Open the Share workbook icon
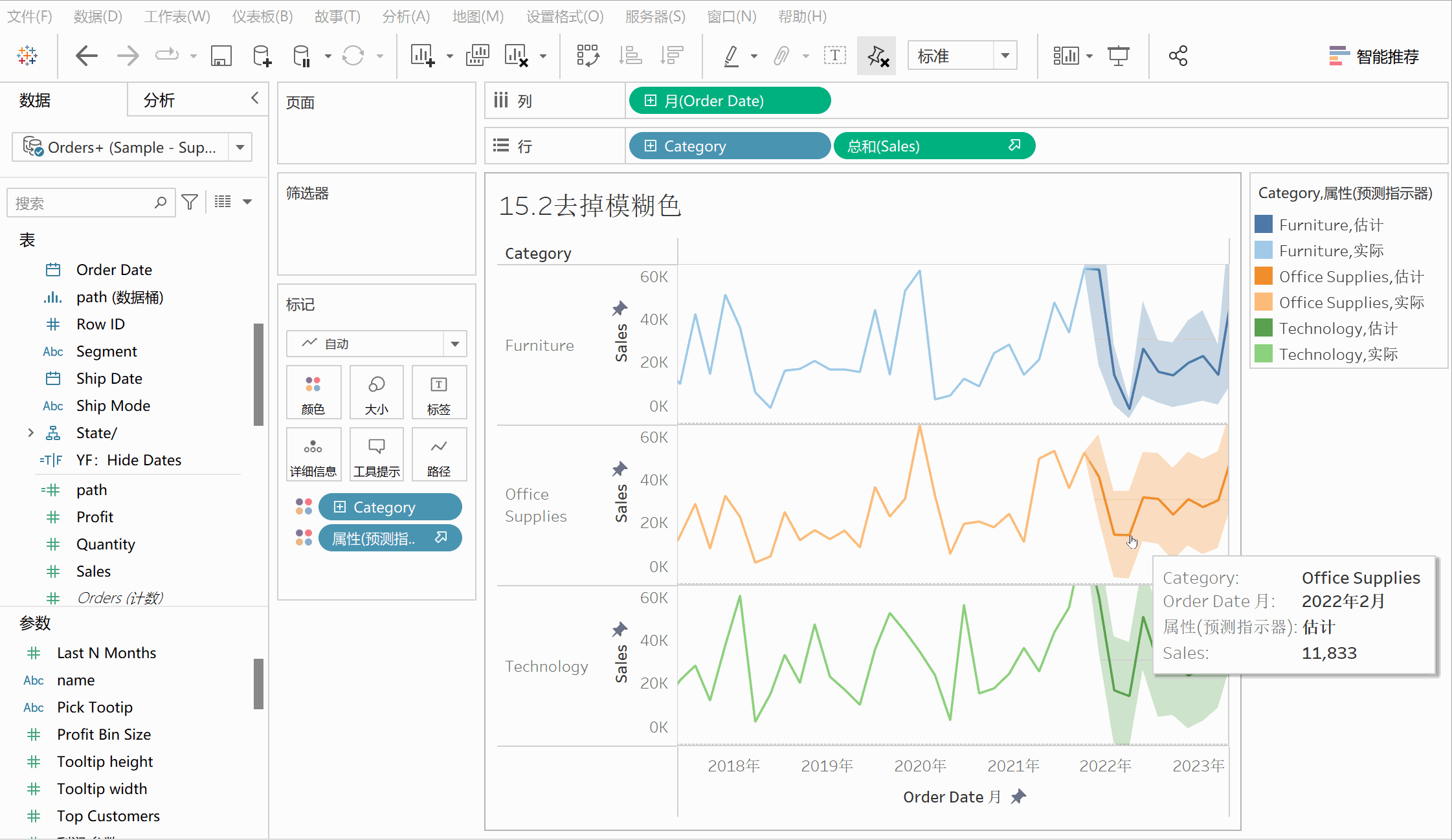The height and width of the screenshot is (840, 1452). click(x=1178, y=56)
